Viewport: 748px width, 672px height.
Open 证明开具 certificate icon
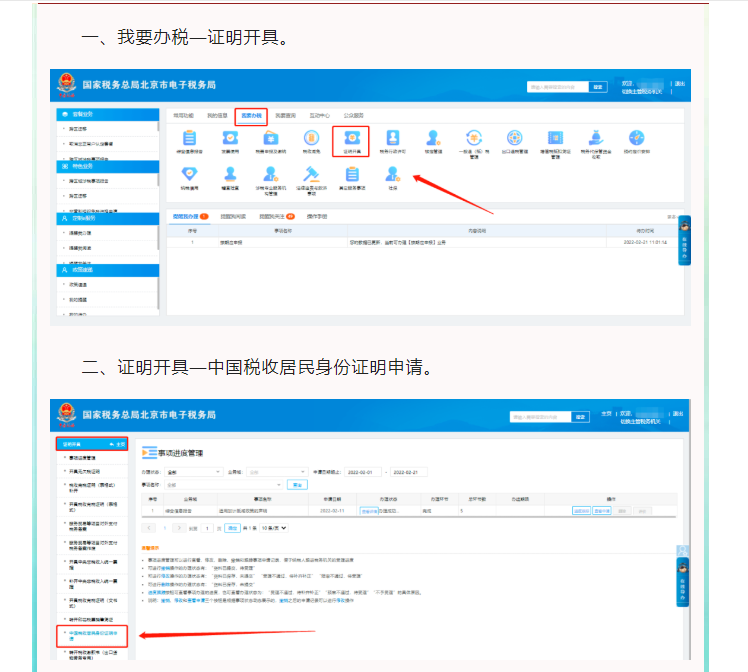[x=352, y=138]
